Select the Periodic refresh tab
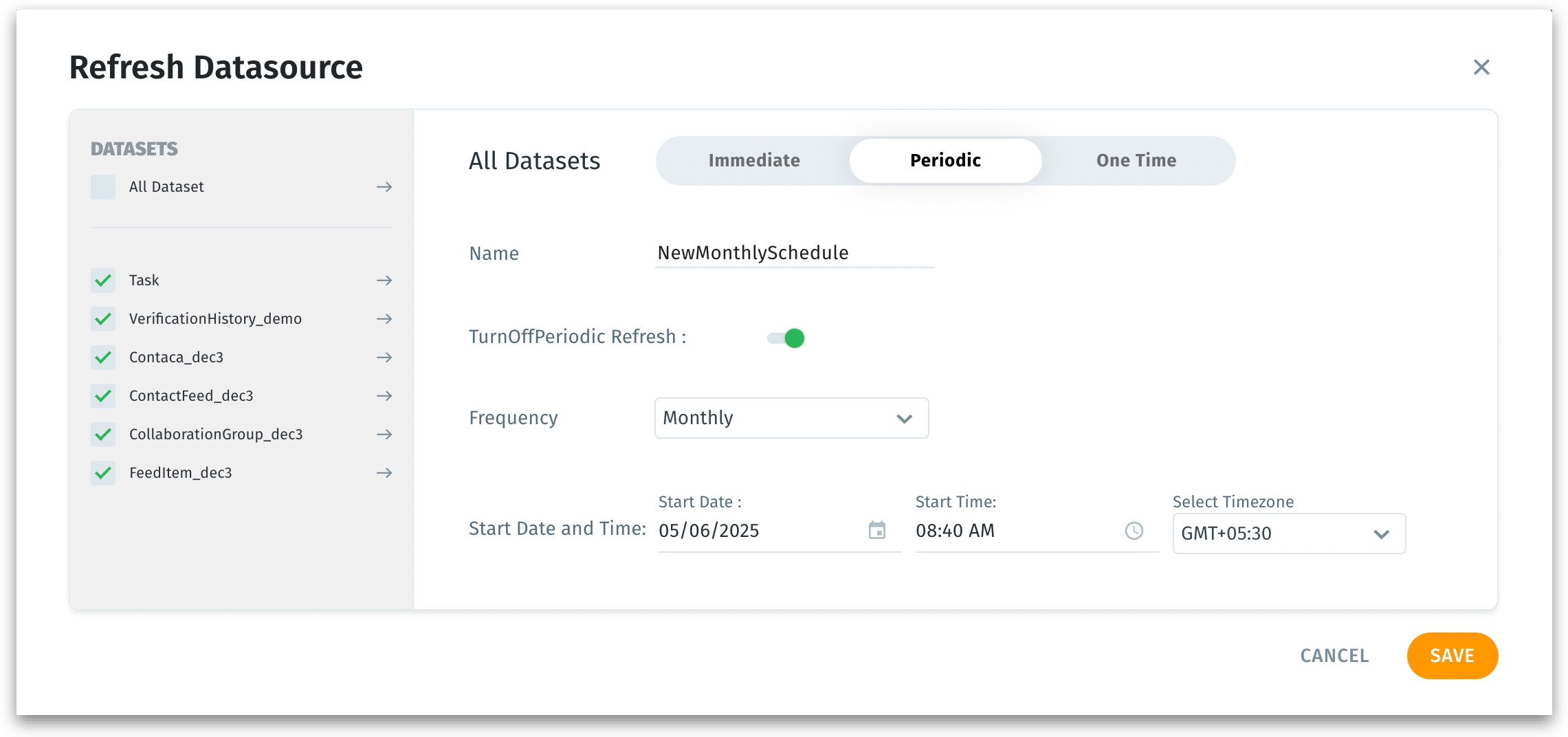The image size is (1568, 737). coord(945,160)
